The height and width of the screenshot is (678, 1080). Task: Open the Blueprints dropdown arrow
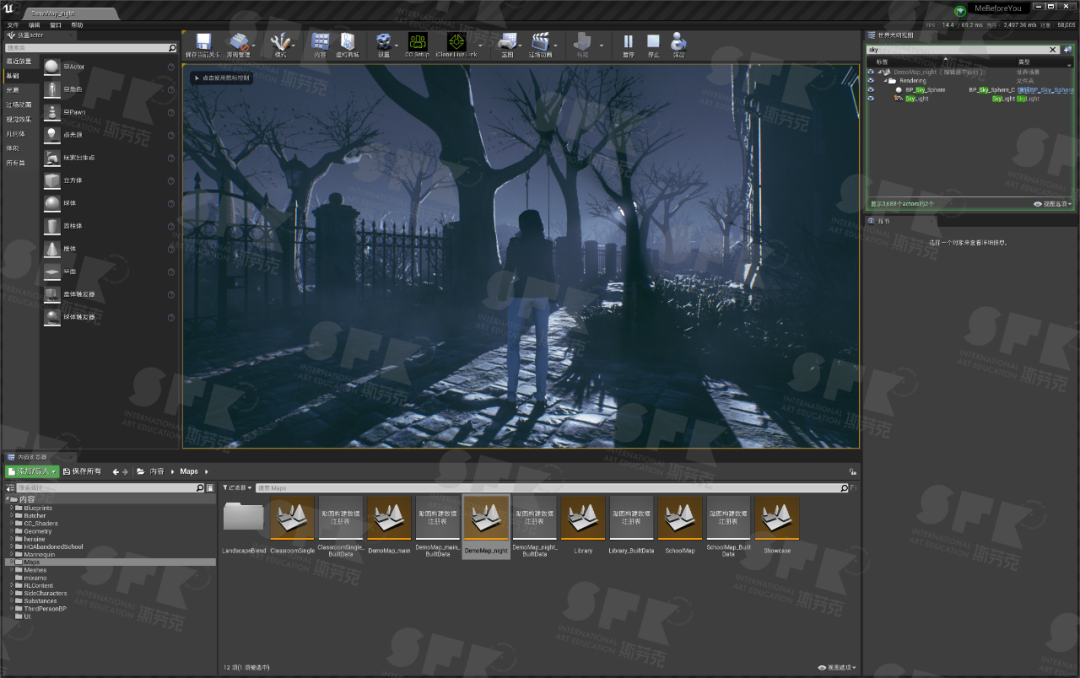pos(521,45)
